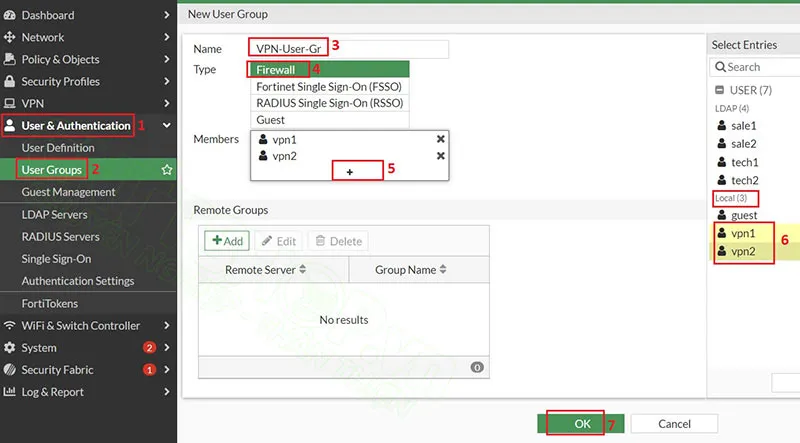This screenshot has height=443, width=800.
Task: Expand the VPN menu chevron
Action: [166, 104]
